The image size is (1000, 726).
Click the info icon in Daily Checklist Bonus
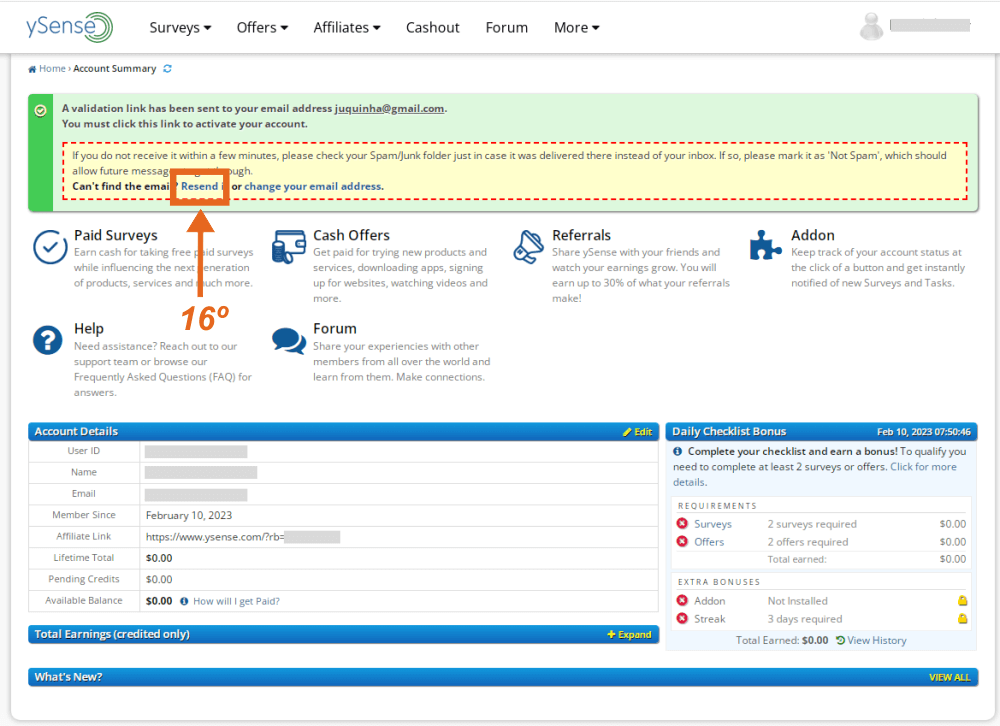coord(677,451)
